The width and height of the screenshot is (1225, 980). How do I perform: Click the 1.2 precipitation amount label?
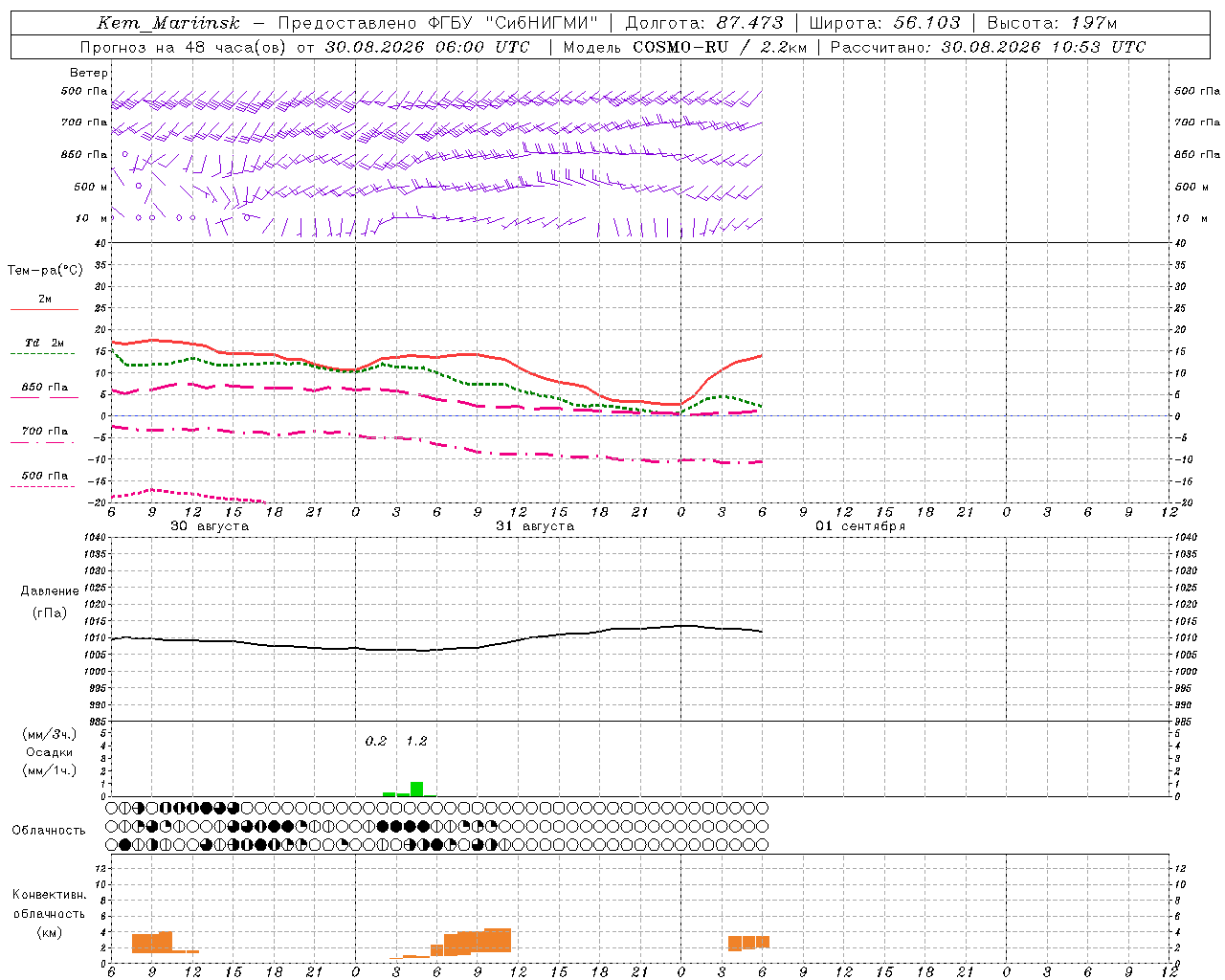[x=416, y=741]
